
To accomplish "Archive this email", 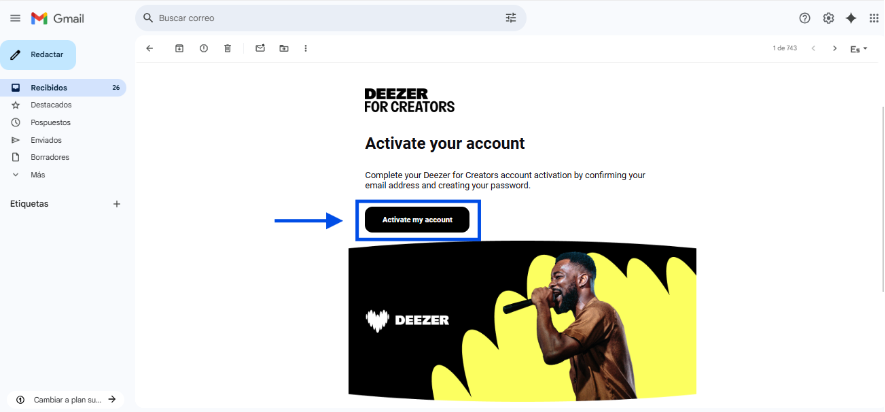I will click(179, 49).
